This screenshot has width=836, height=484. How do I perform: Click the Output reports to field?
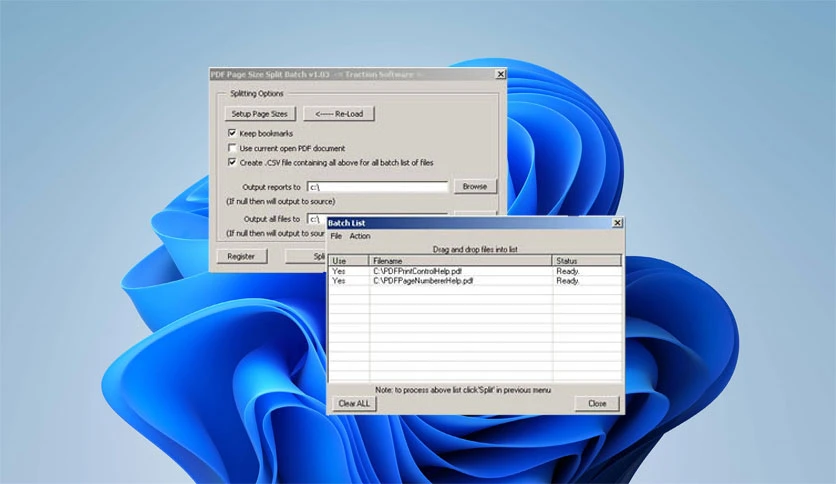pyautogui.click(x=377, y=187)
